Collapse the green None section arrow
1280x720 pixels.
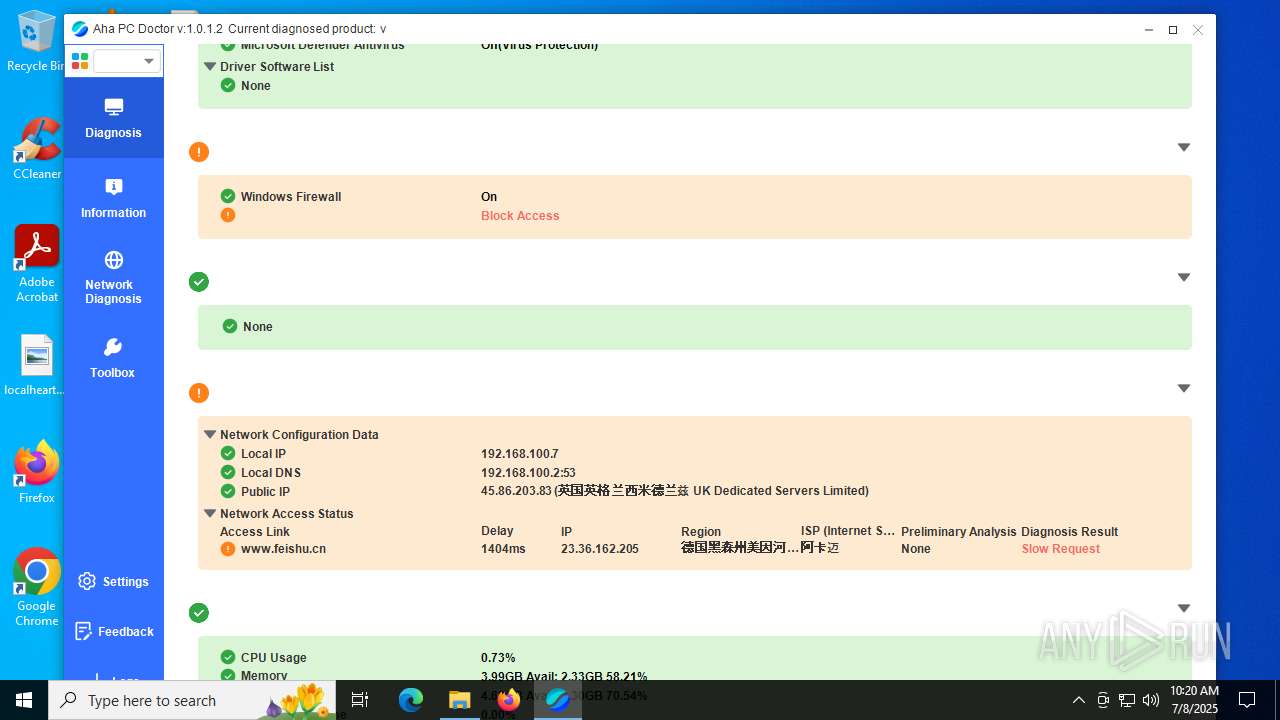1183,277
